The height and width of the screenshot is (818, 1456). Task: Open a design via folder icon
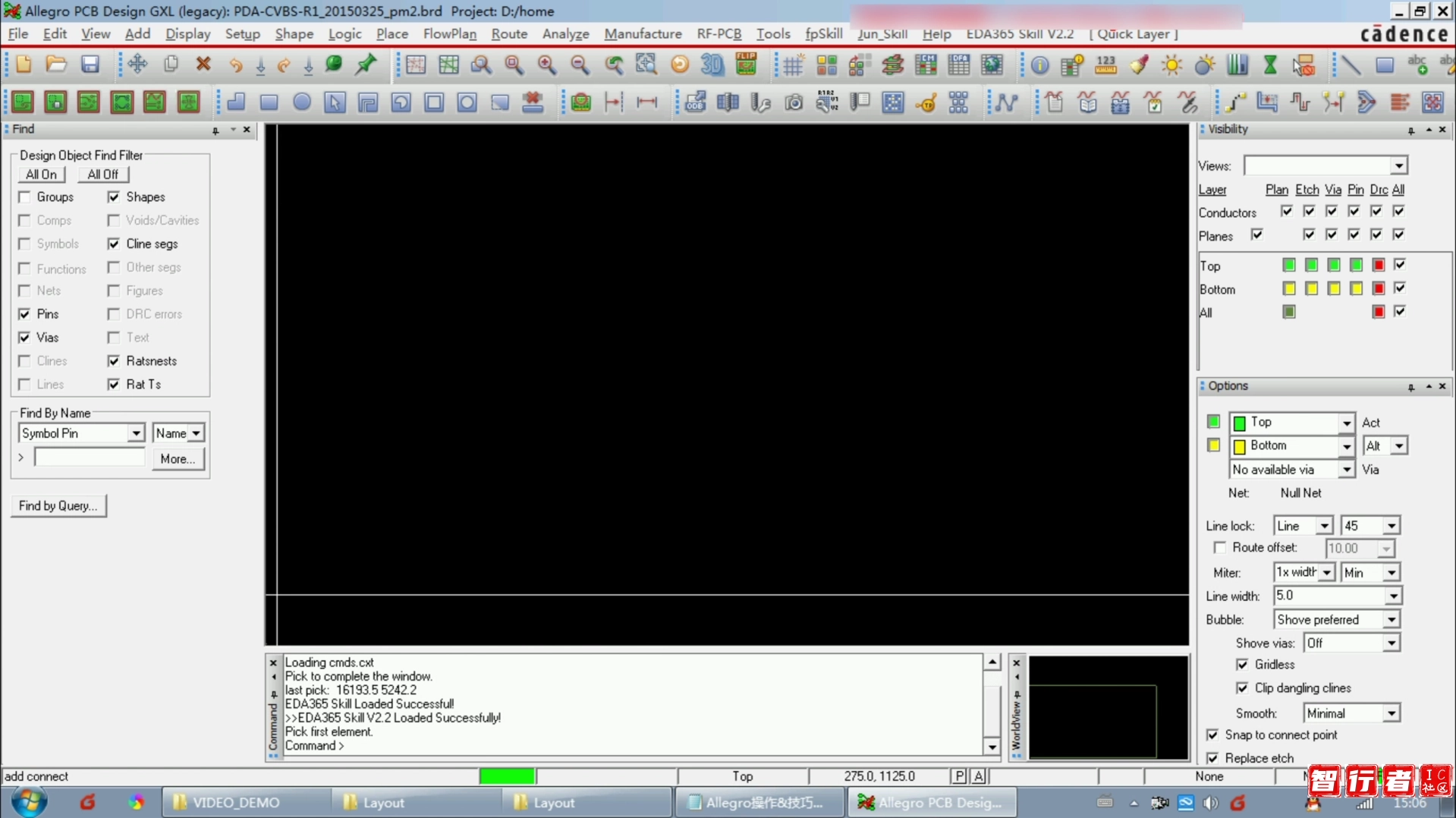(x=56, y=64)
